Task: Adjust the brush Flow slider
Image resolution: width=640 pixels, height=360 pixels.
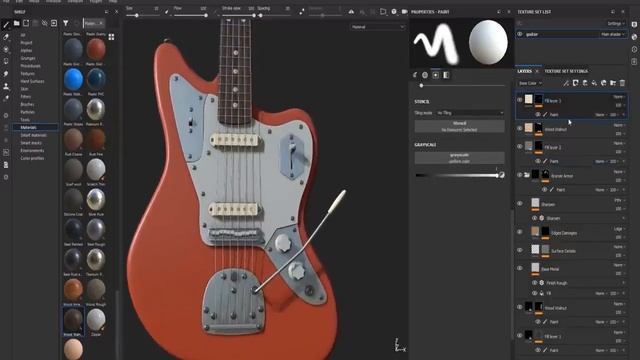Action: 191,16
